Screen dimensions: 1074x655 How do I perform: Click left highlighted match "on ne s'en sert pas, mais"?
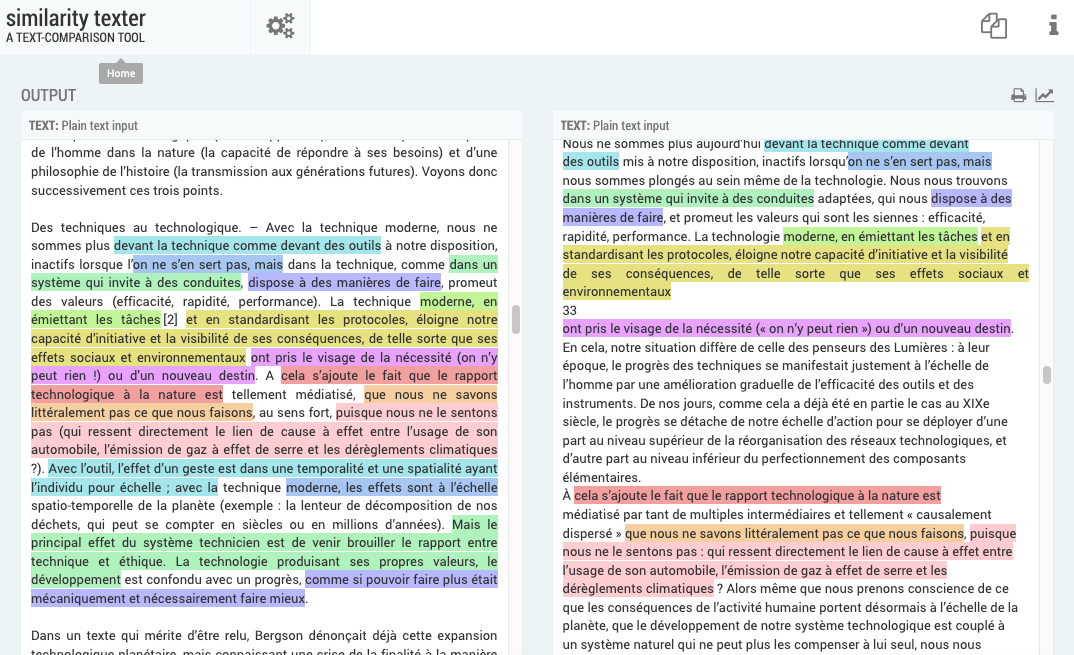pyautogui.click(x=208, y=265)
